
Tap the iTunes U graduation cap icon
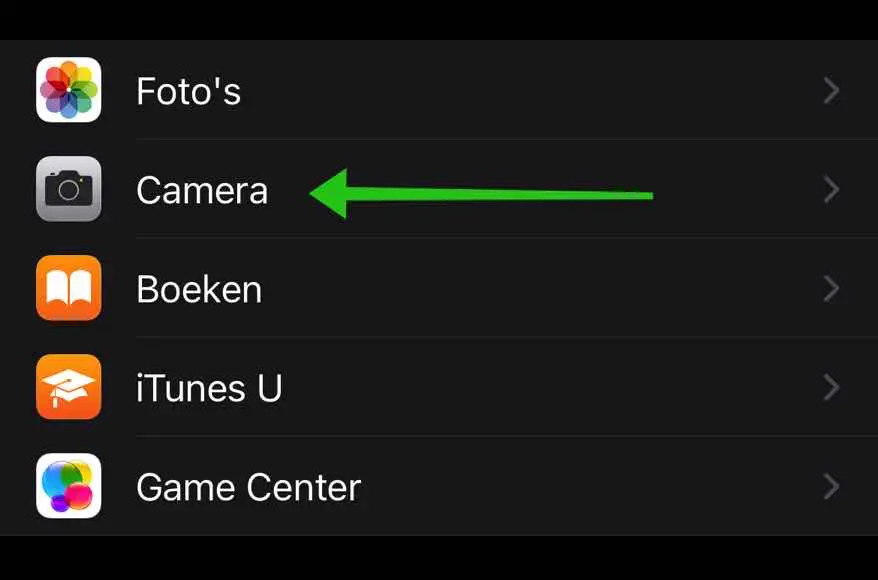(x=68, y=387)
